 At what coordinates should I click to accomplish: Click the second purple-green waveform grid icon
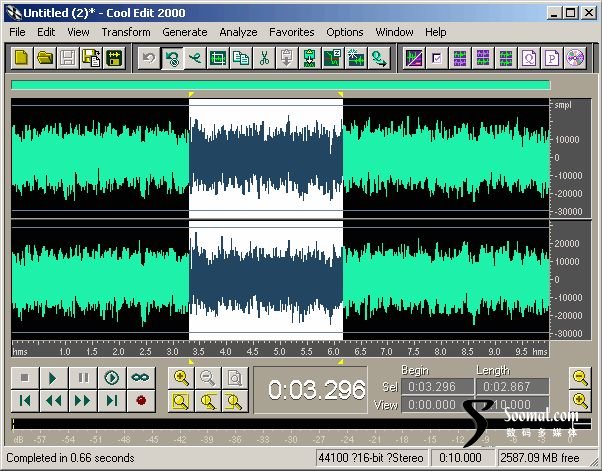(x=483, y=58)
